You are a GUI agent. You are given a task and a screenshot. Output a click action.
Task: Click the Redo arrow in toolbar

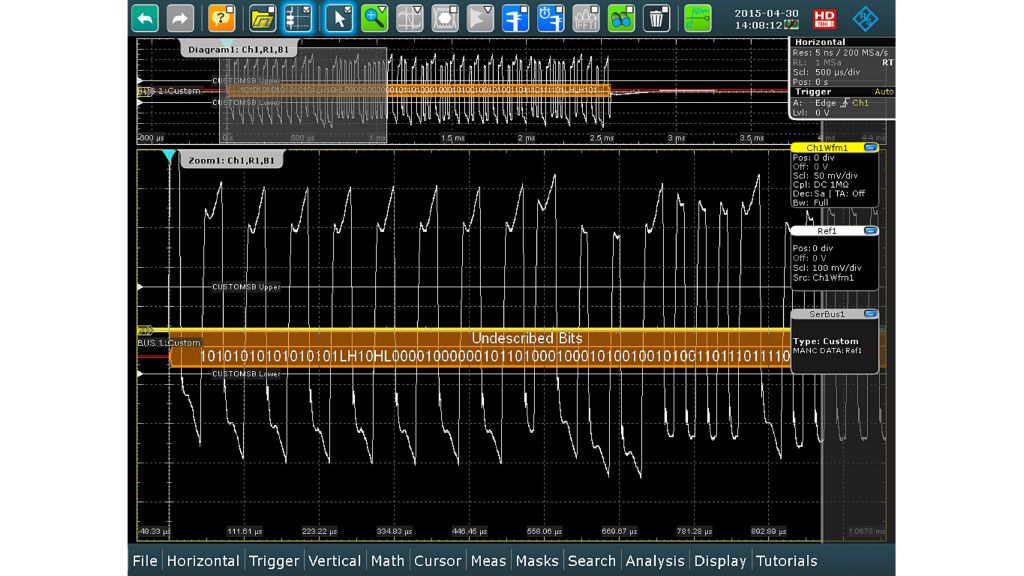[x=180, y=17]
